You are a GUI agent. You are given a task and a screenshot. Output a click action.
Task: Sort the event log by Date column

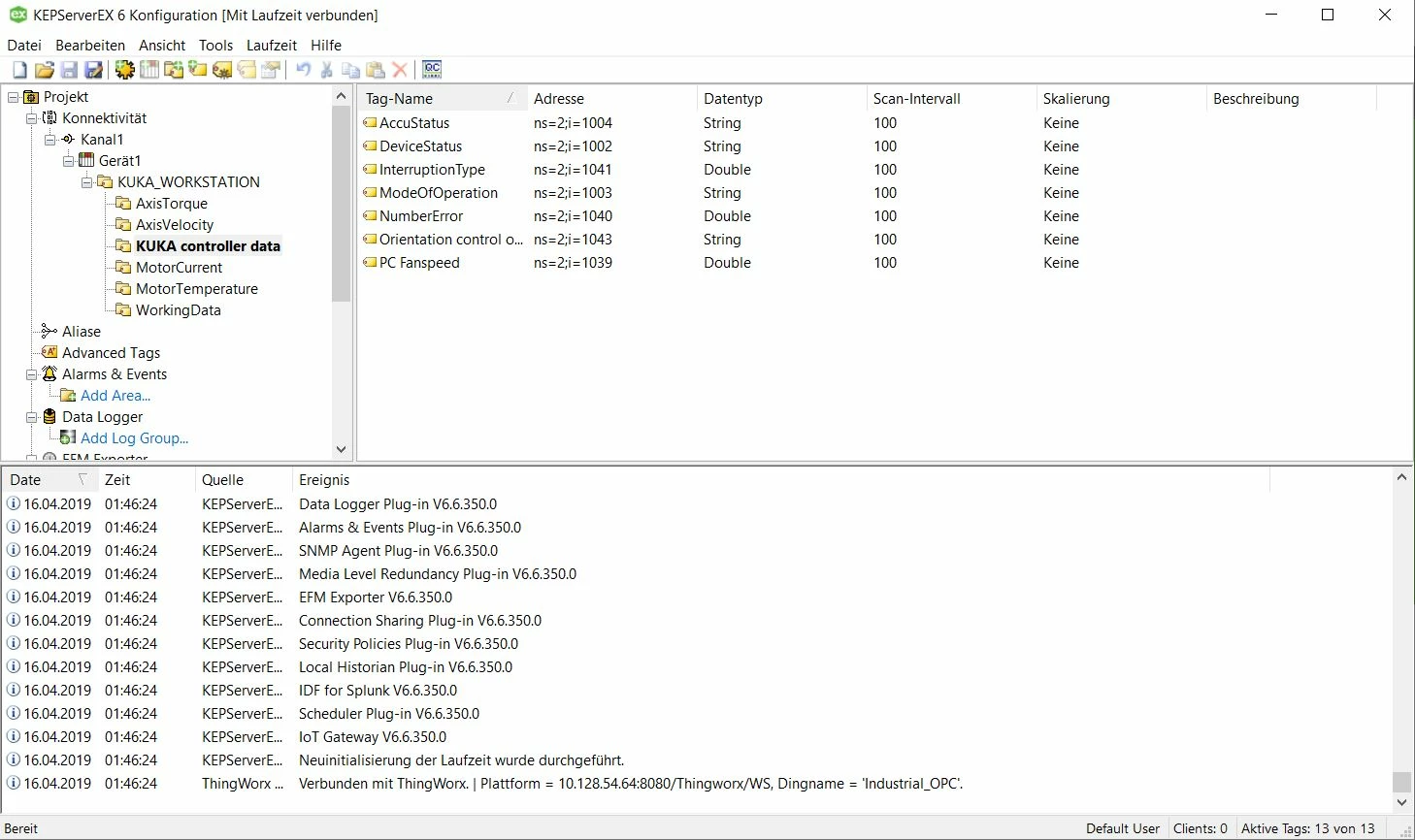tap(49, 480)
